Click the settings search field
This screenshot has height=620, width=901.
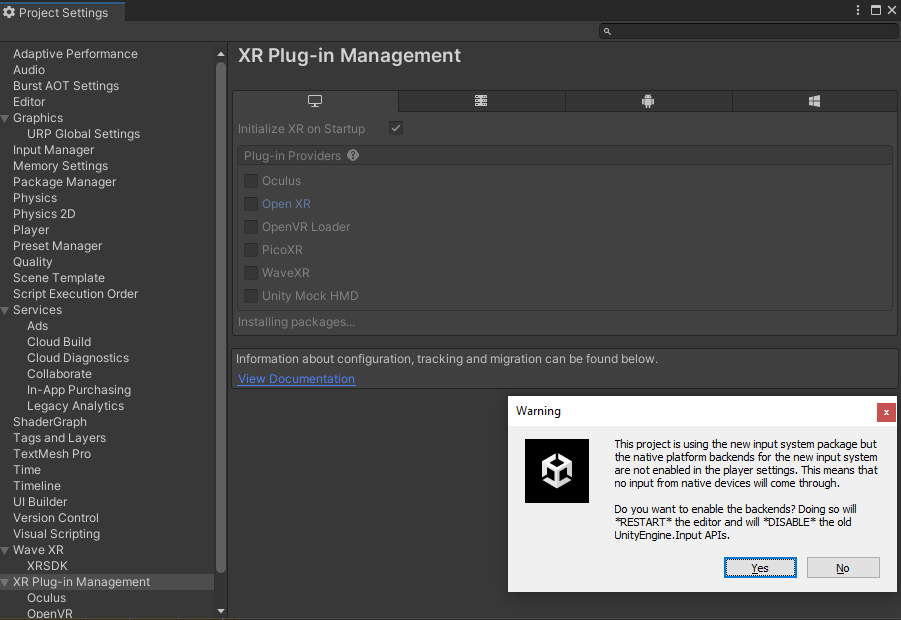748,32
